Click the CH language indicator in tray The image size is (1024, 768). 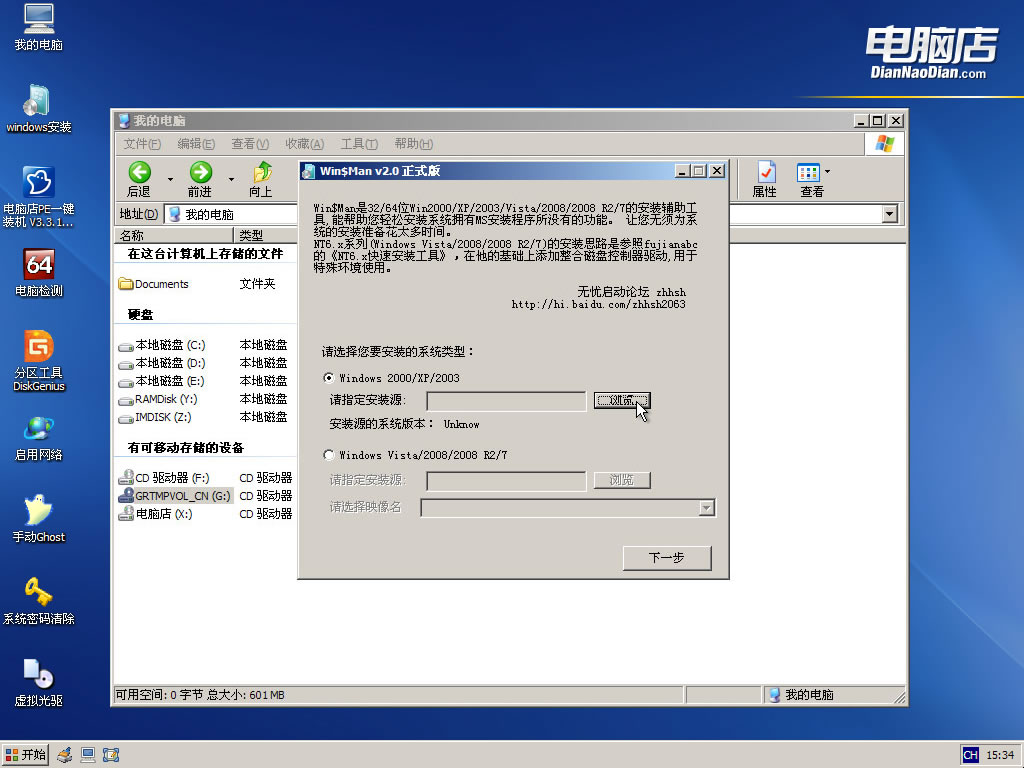(970, 755)
